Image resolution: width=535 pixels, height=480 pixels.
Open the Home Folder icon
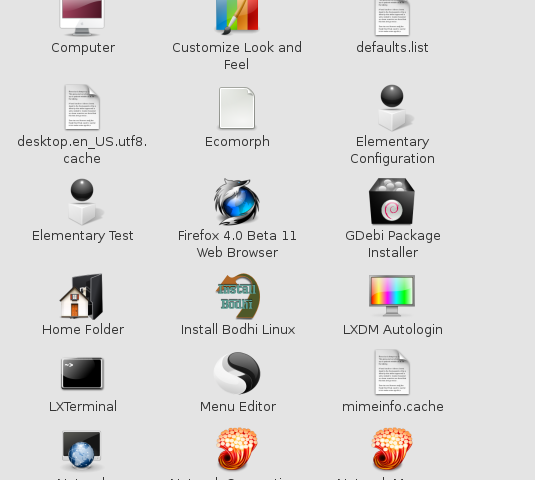pyautogui.click(x=82, y=296)
